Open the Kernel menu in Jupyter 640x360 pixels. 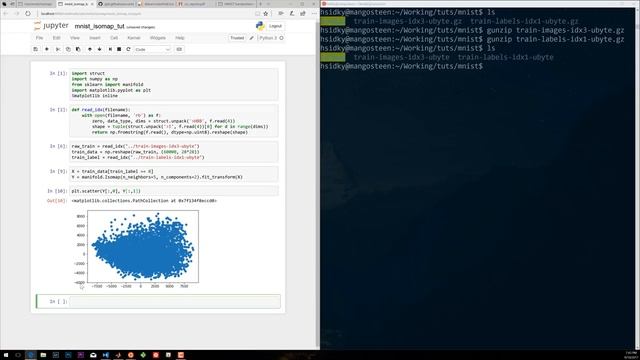pyautogui.click(x=134, y=38)
